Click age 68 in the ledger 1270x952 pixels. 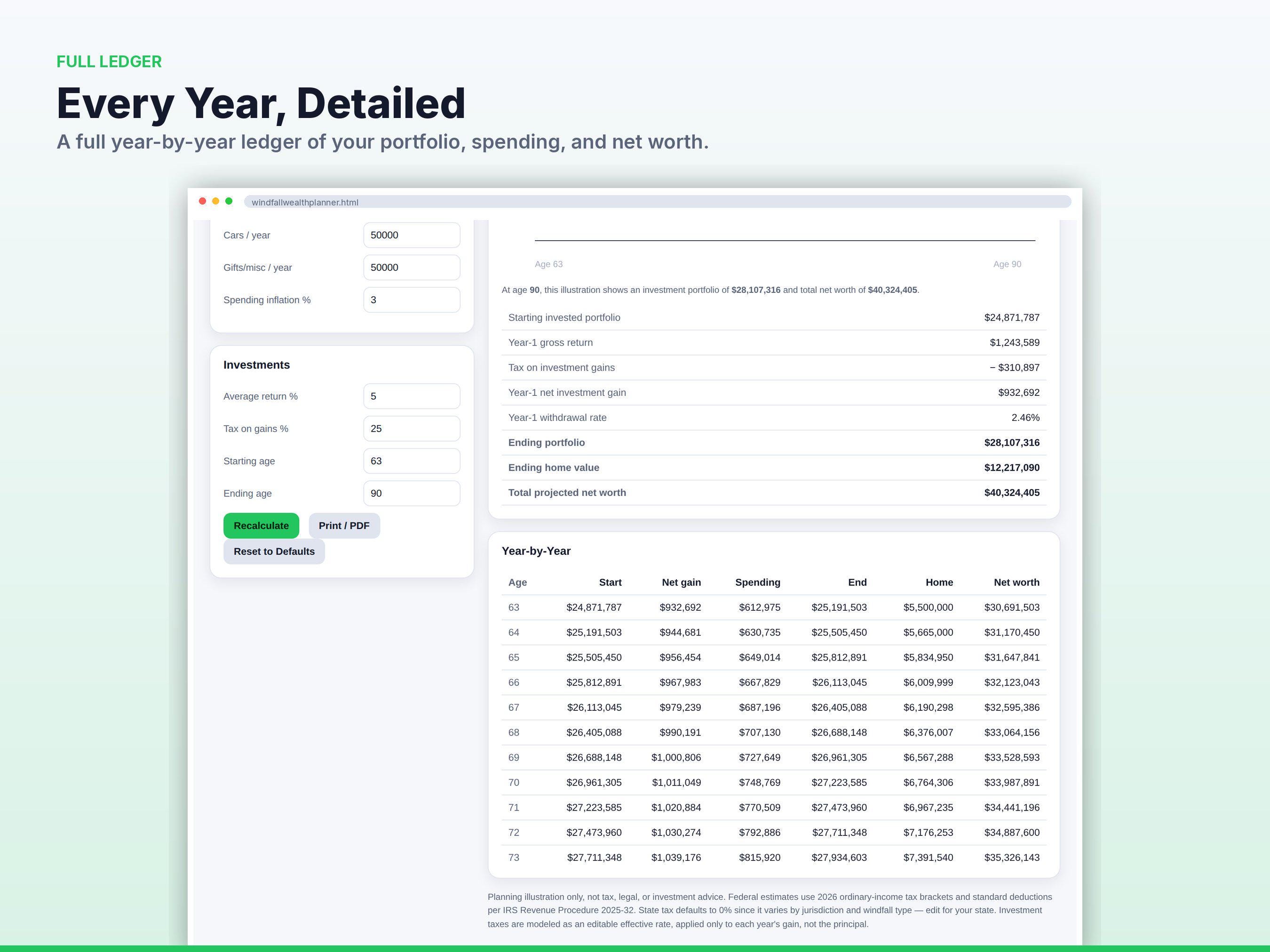(513, 733)
